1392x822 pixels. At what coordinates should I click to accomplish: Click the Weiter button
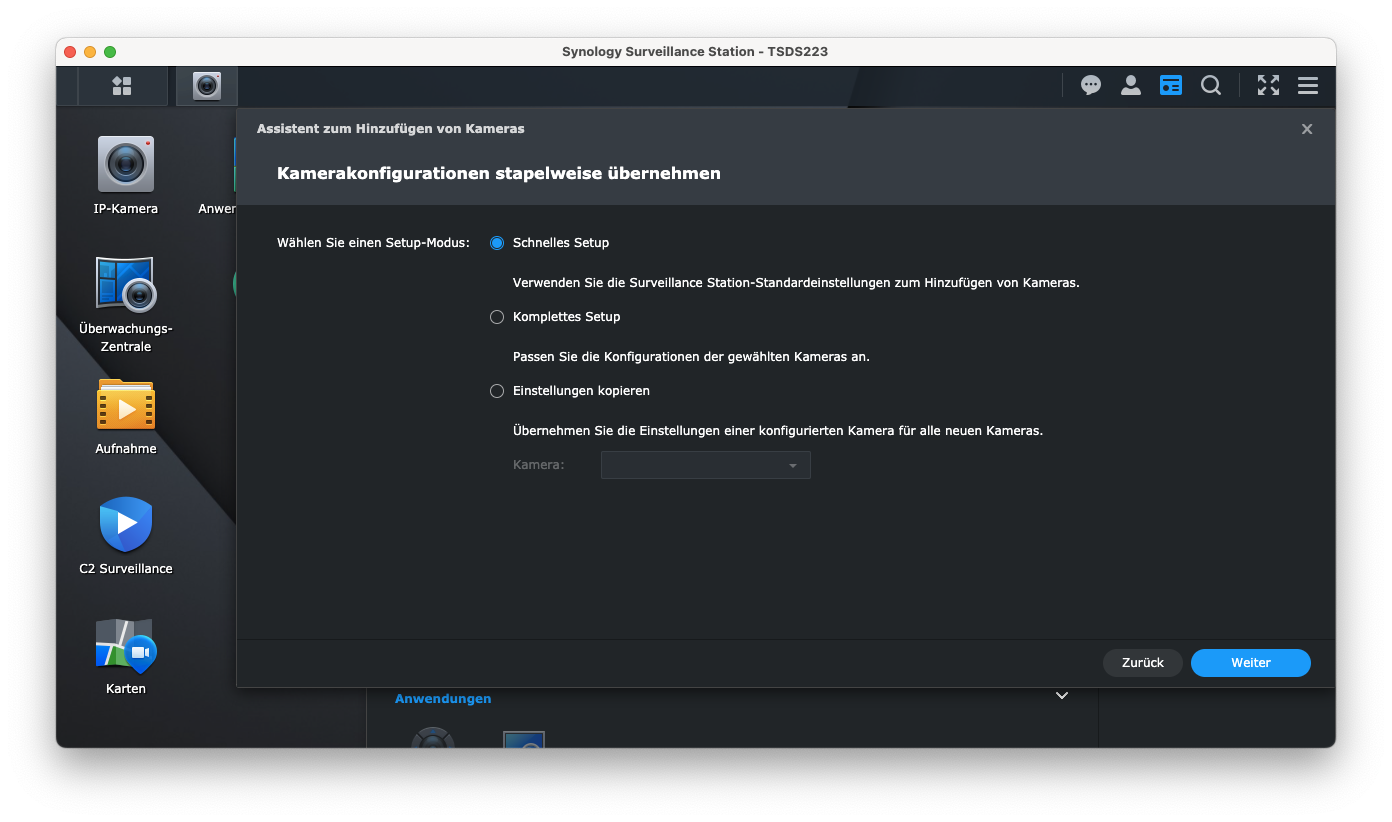1250,663
